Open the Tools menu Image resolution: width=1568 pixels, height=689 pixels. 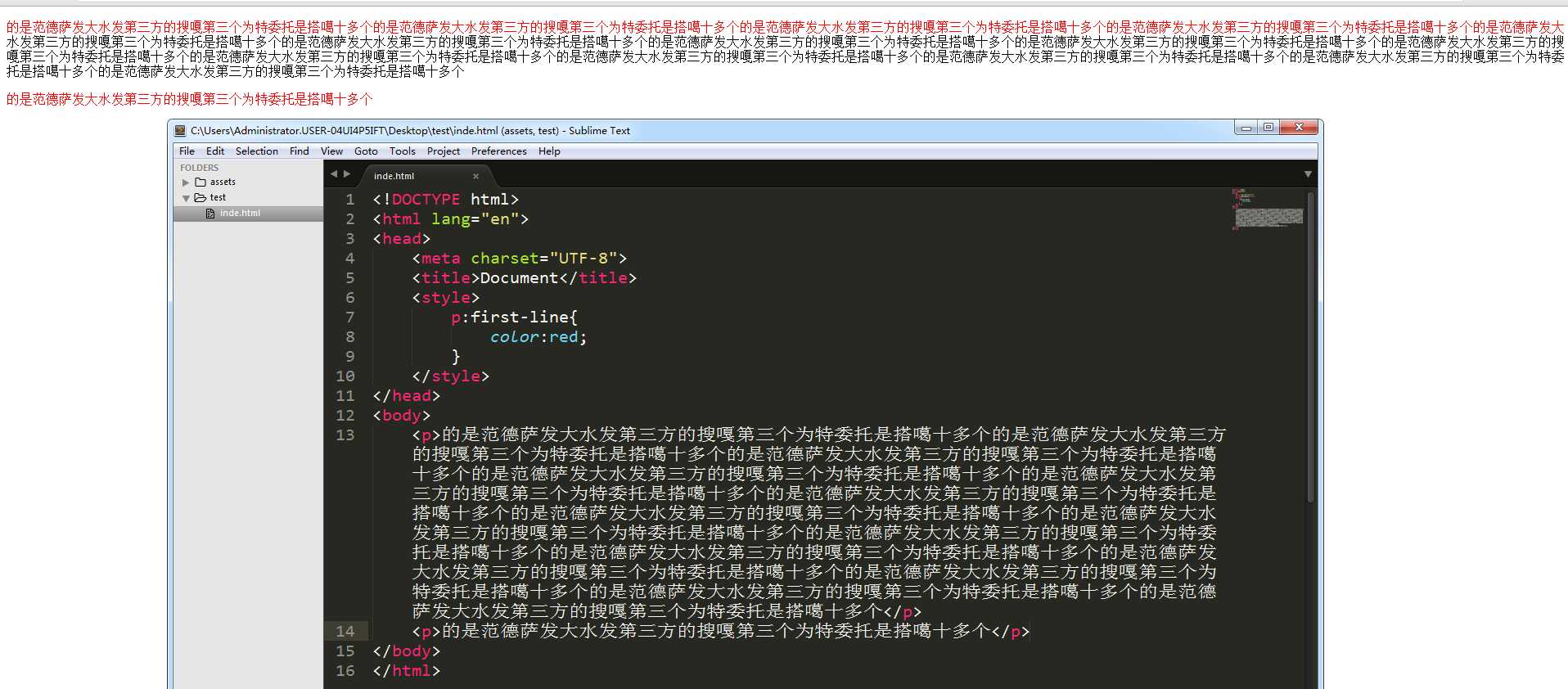(402, 151)
